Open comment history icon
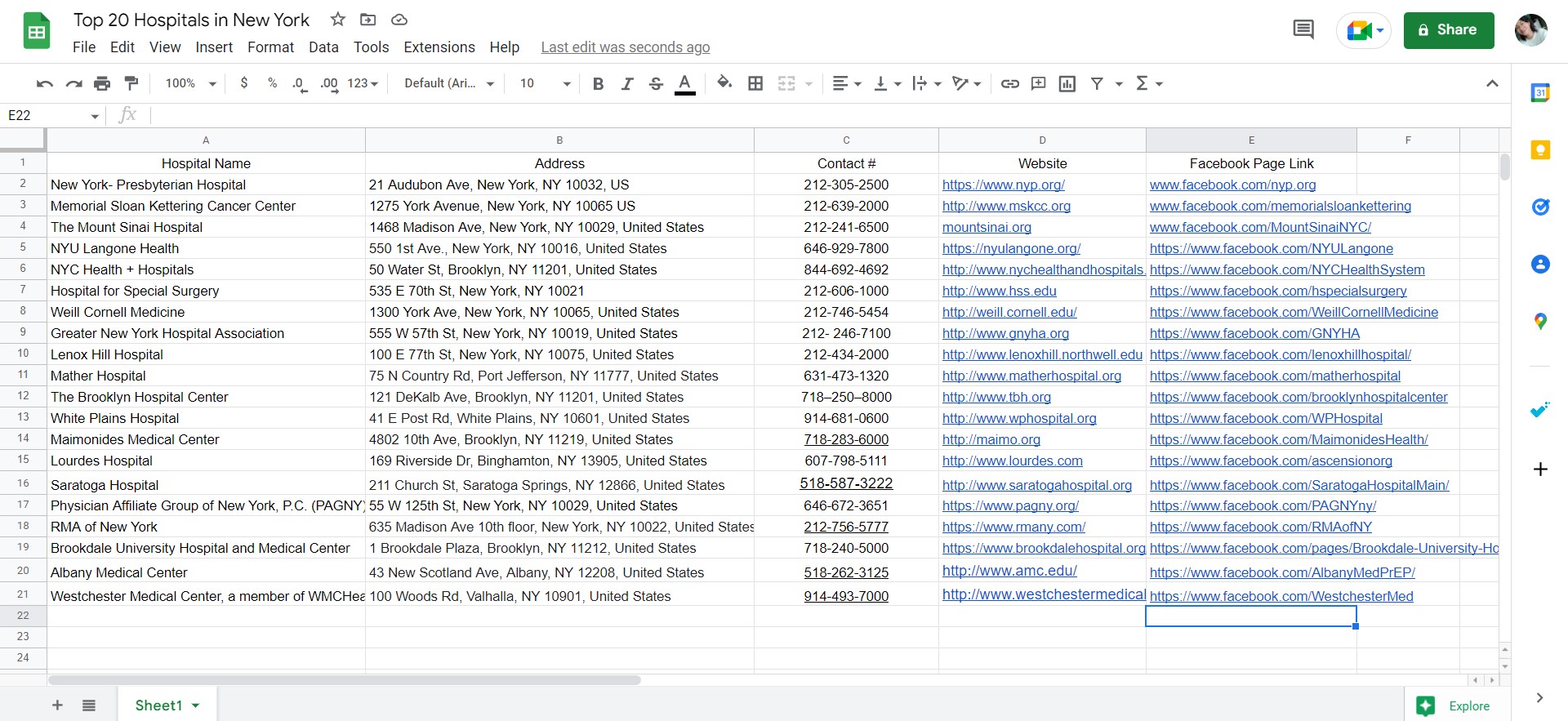This screenshot has height=721, width=1568. click(x=1303, y=30)
